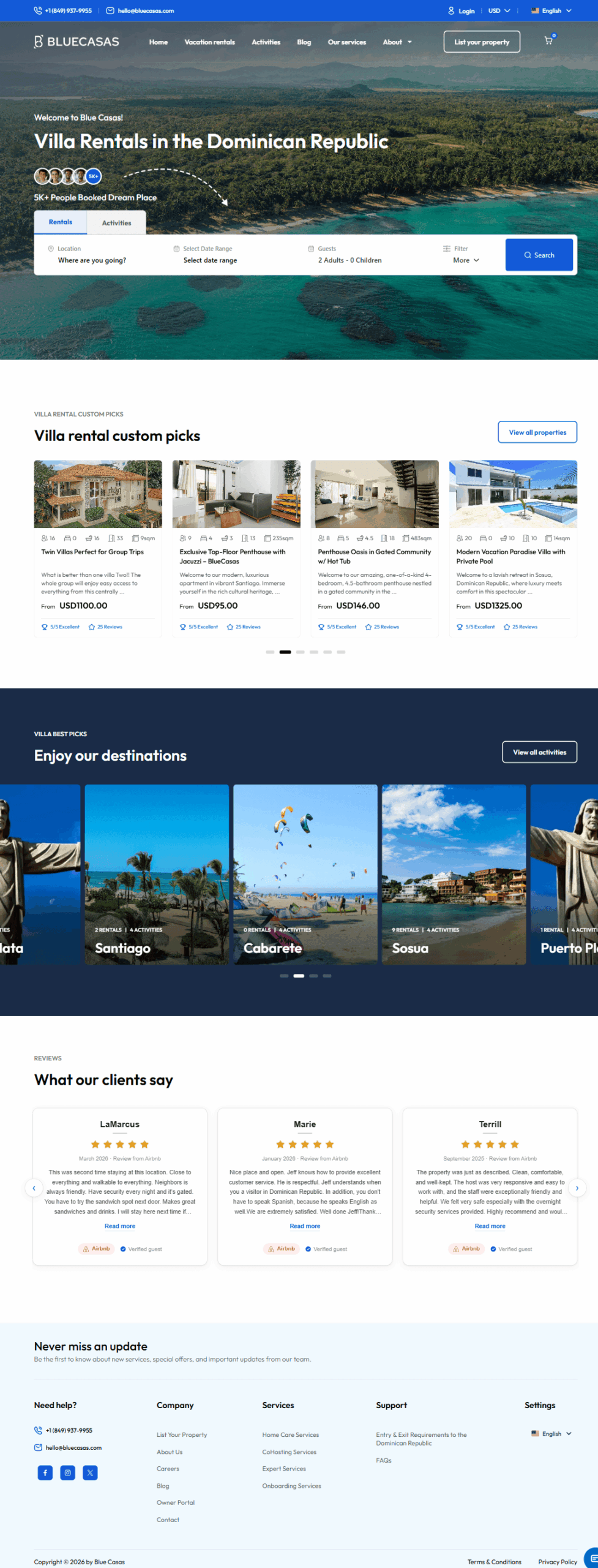Click the BlueCasas logo

point(77,42)
